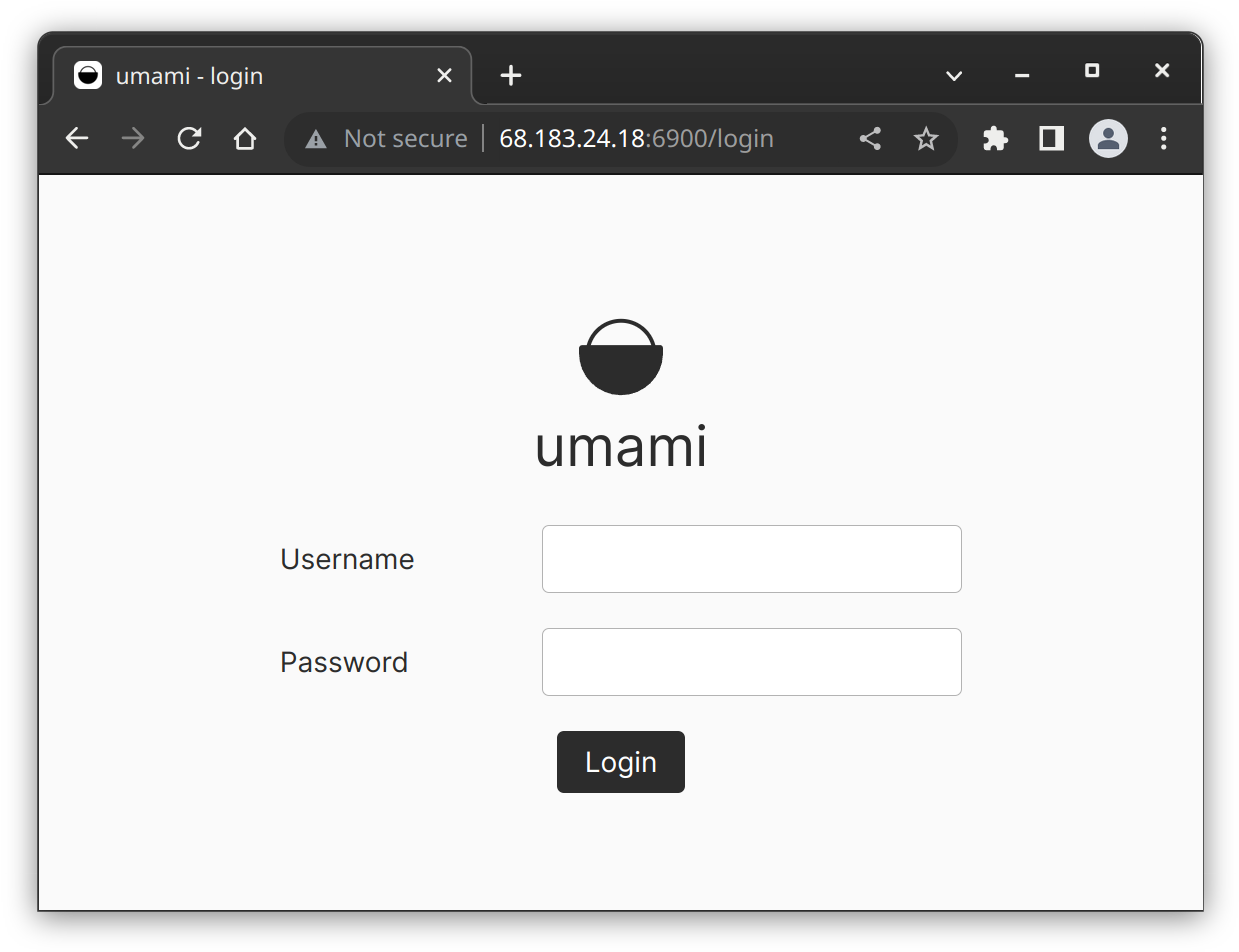Image resolution: width=1239 pixels, height=952 pixels.
Task: Focus the Password input field
Action: pyautogui.click(x=752, y=662)
